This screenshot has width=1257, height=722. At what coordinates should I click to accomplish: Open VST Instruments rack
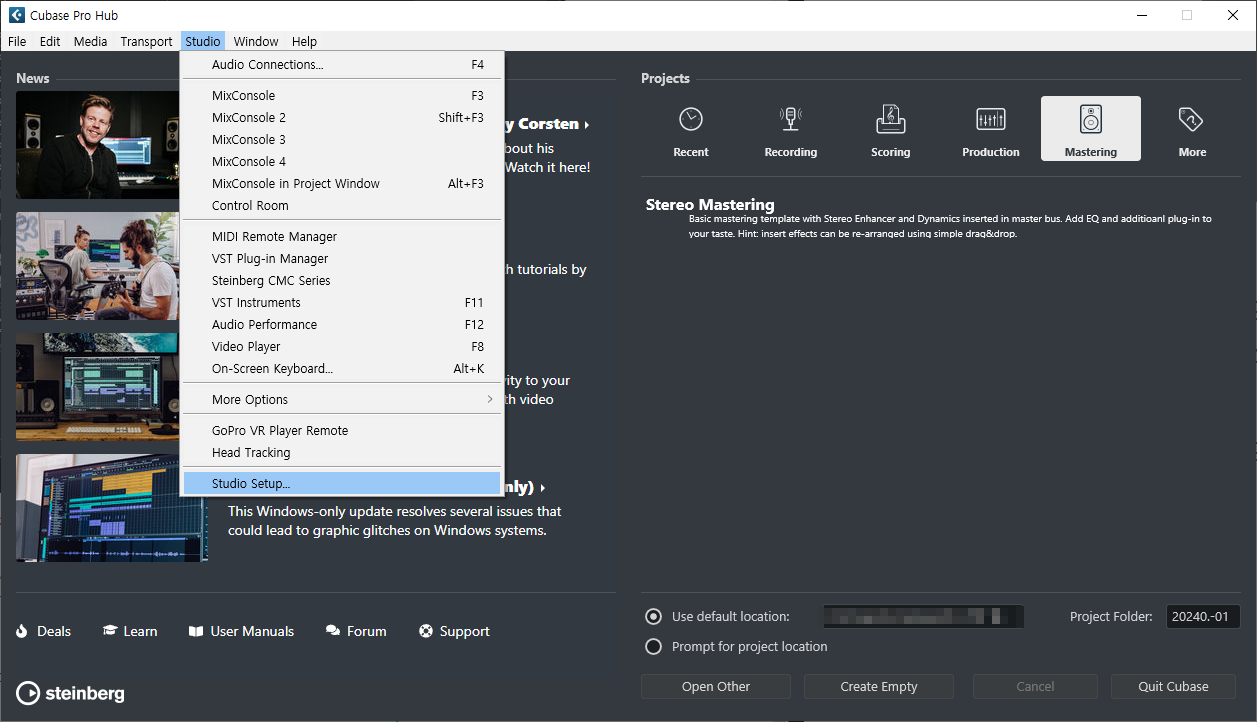(x=342, y=302)
